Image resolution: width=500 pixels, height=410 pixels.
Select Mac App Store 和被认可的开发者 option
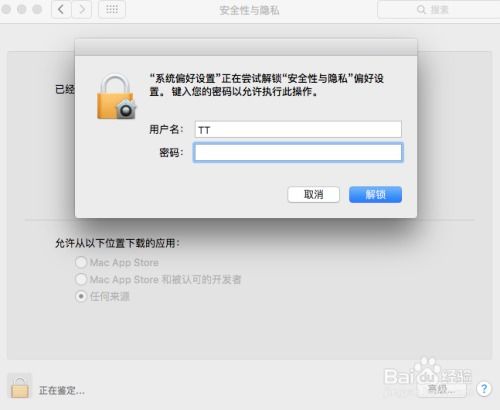click(x=81, y=279)
